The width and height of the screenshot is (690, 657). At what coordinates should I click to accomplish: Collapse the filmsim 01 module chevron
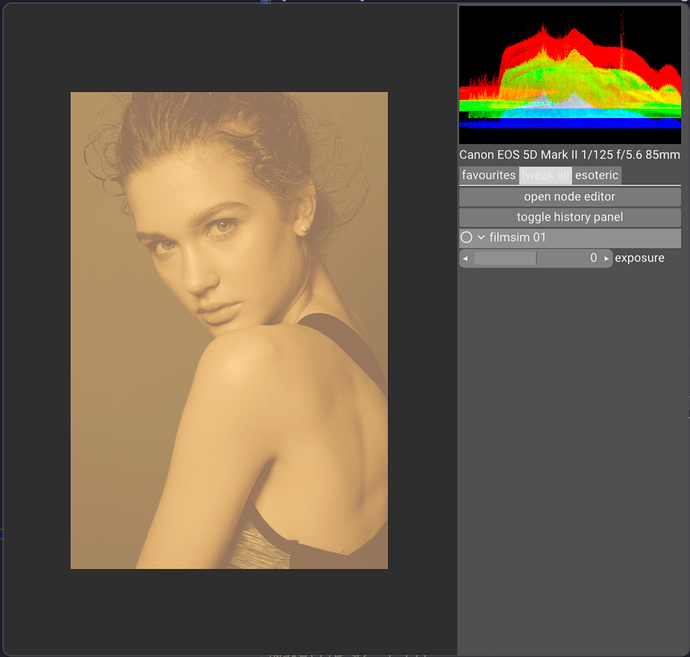tap(481, 238)
